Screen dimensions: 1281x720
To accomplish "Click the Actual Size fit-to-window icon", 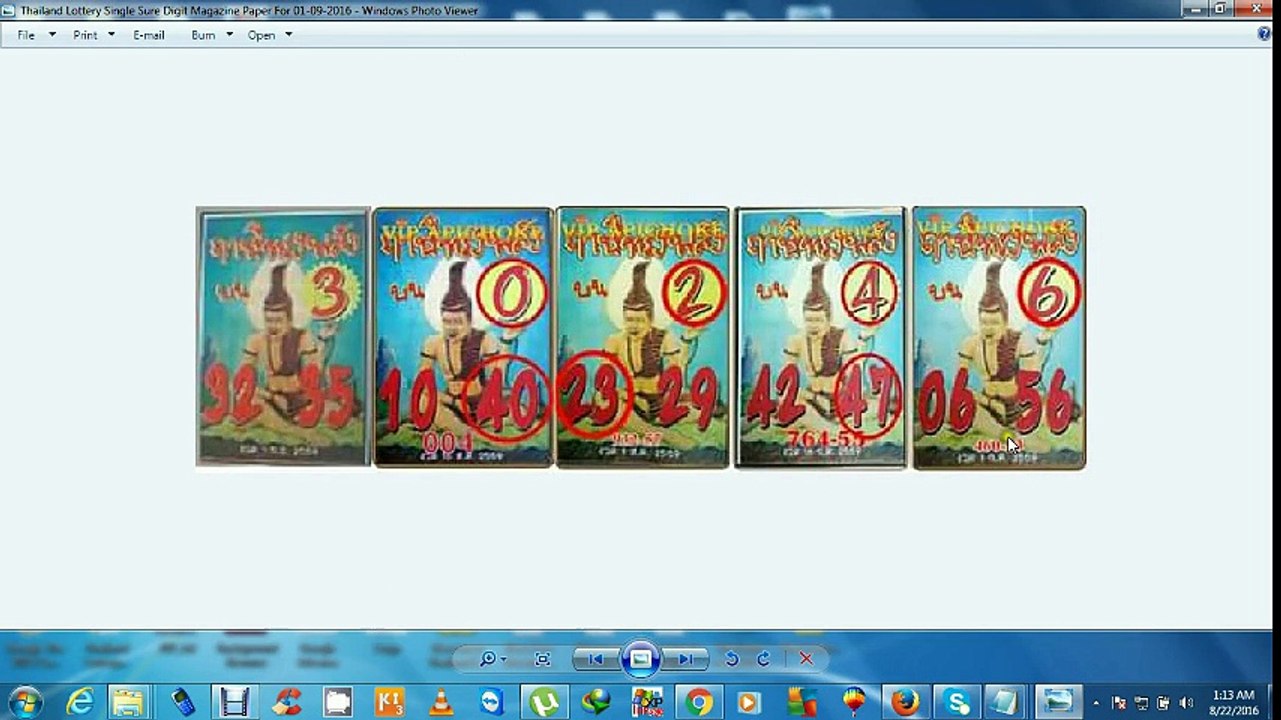I will coord(543,659).
